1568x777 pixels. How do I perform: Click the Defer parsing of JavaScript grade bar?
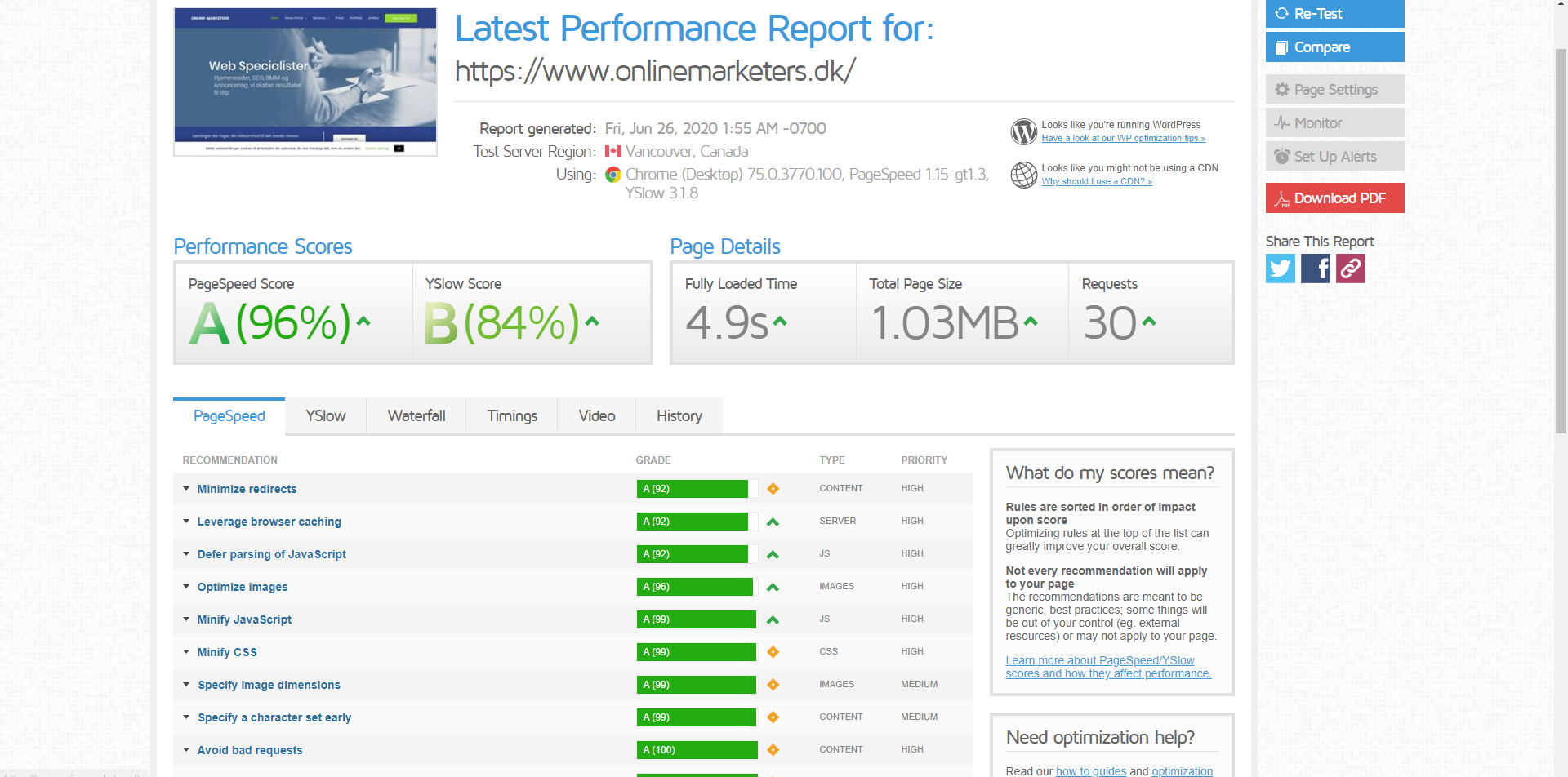tap(693, 554)
